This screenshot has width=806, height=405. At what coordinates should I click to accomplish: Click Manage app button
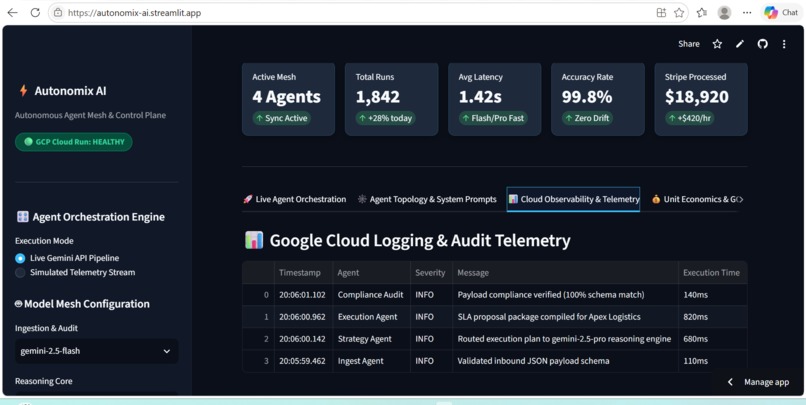(759, 382)
